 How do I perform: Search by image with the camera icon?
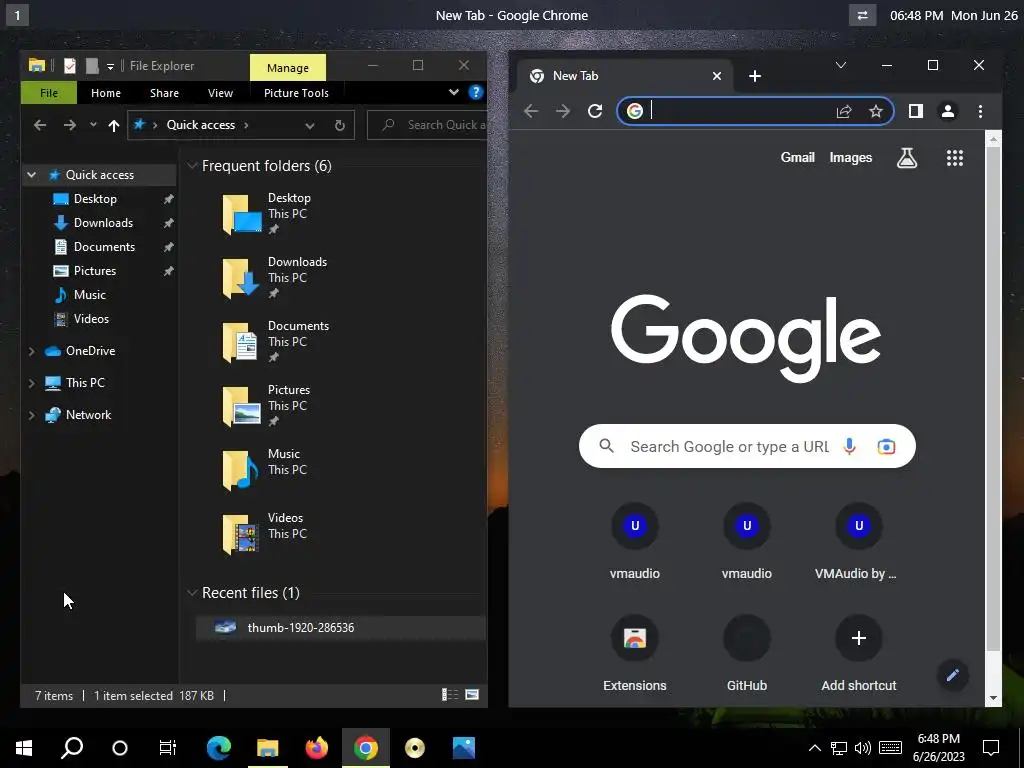(886, 446)
